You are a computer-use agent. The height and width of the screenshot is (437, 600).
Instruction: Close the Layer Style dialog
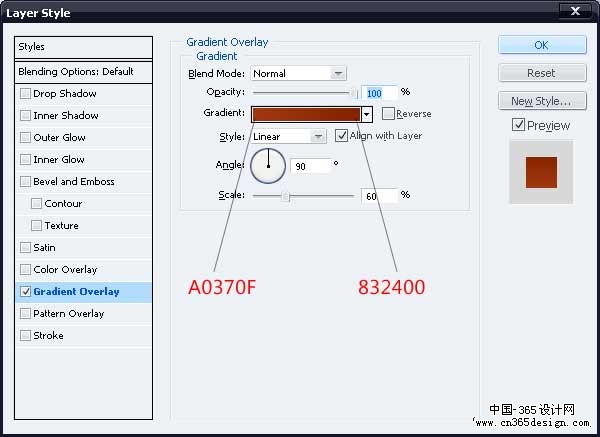pyautogui.click(x=575, y=11)
